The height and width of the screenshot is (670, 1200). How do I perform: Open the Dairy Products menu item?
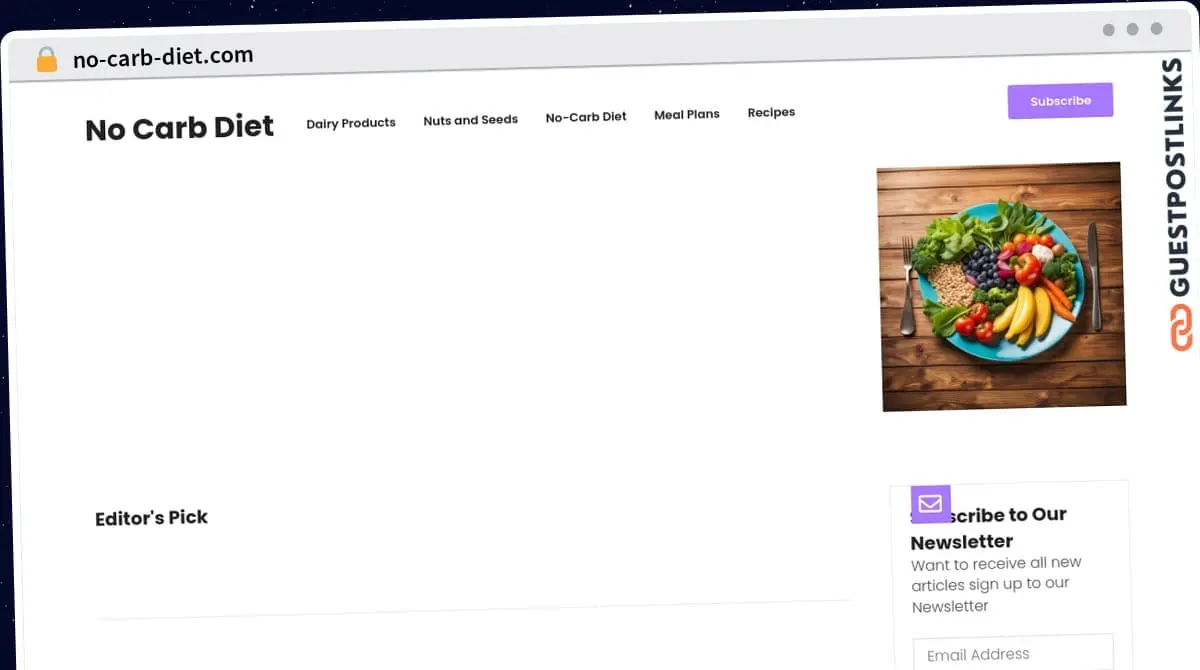[x=351, y=123]
